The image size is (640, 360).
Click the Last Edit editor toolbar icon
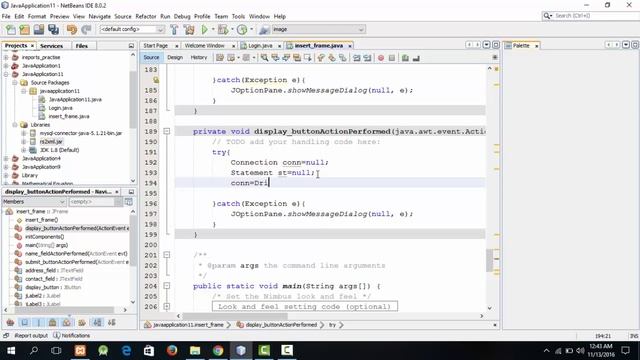click(220, 58)
